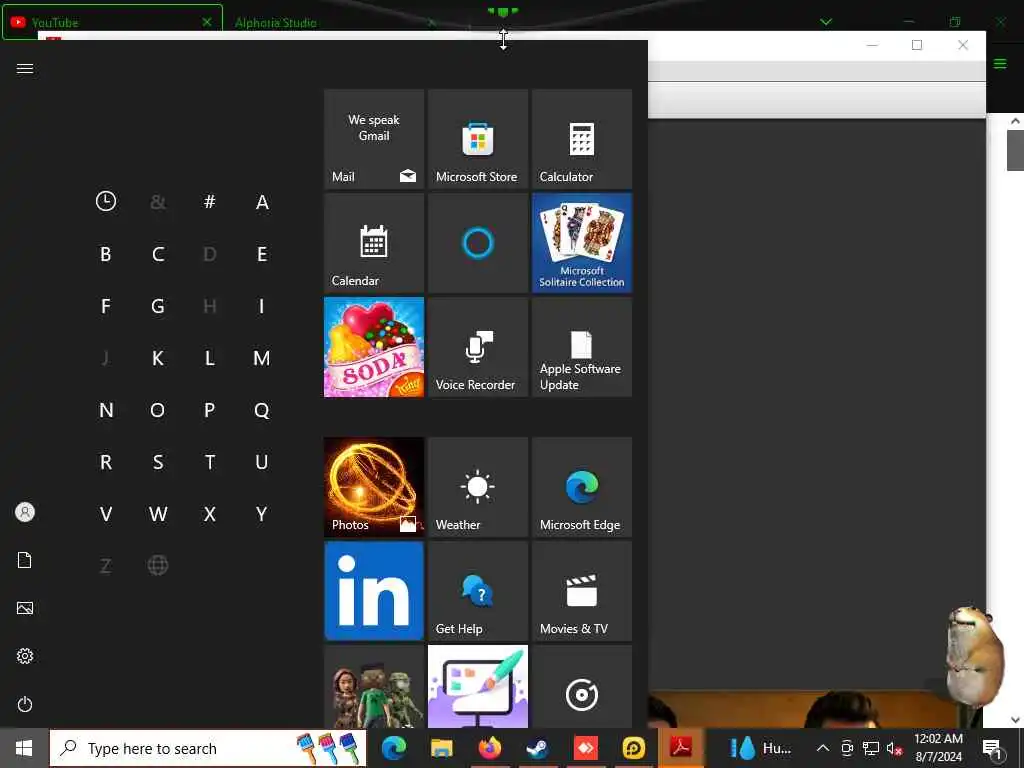Screen dimensions: 1024x768
Task: Open the Apple Software Update tile
Action: (x=582, y=347)
